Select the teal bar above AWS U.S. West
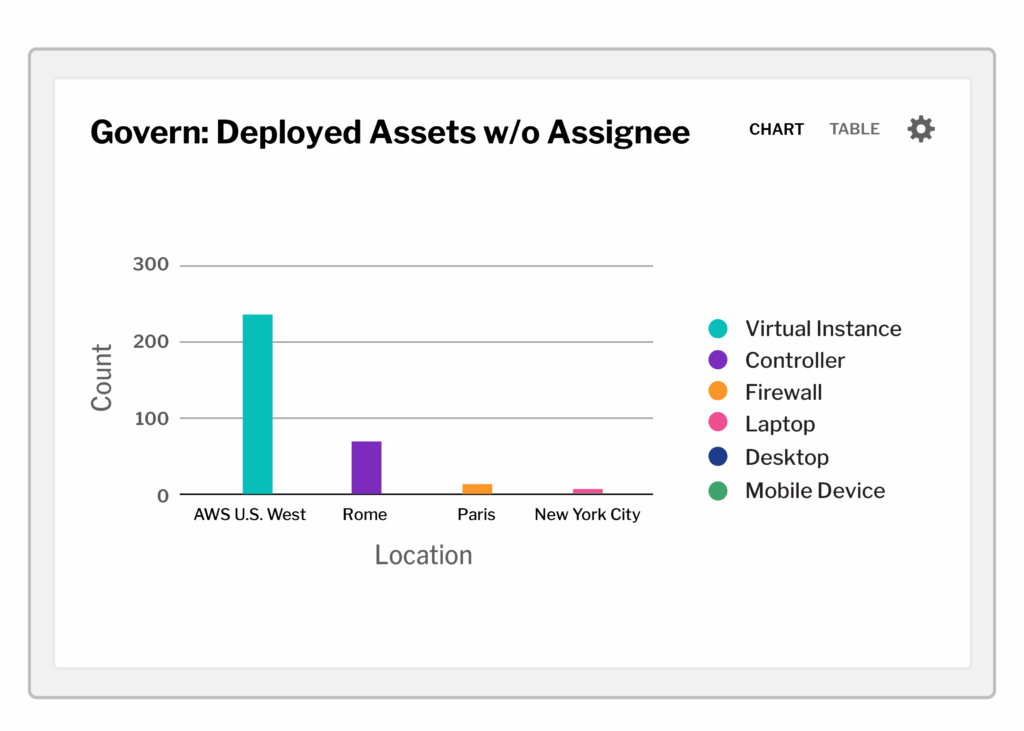The width and height of the screenshot is (1024, 731). (257, 400)
